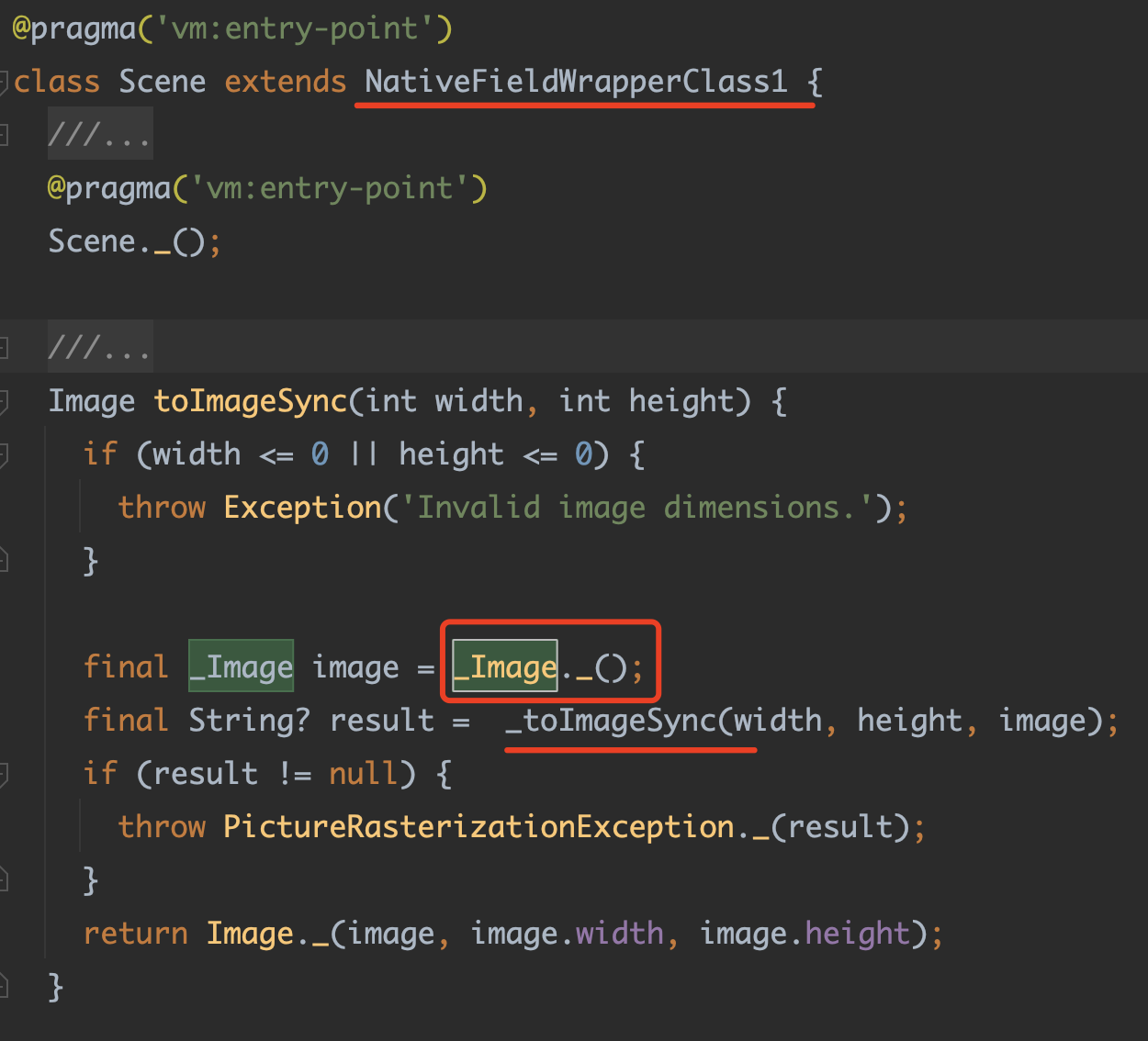1148x1041 pixels.
Task: Click the 'null' keyword
Action: pyautogui.click(x=364, y=774)
